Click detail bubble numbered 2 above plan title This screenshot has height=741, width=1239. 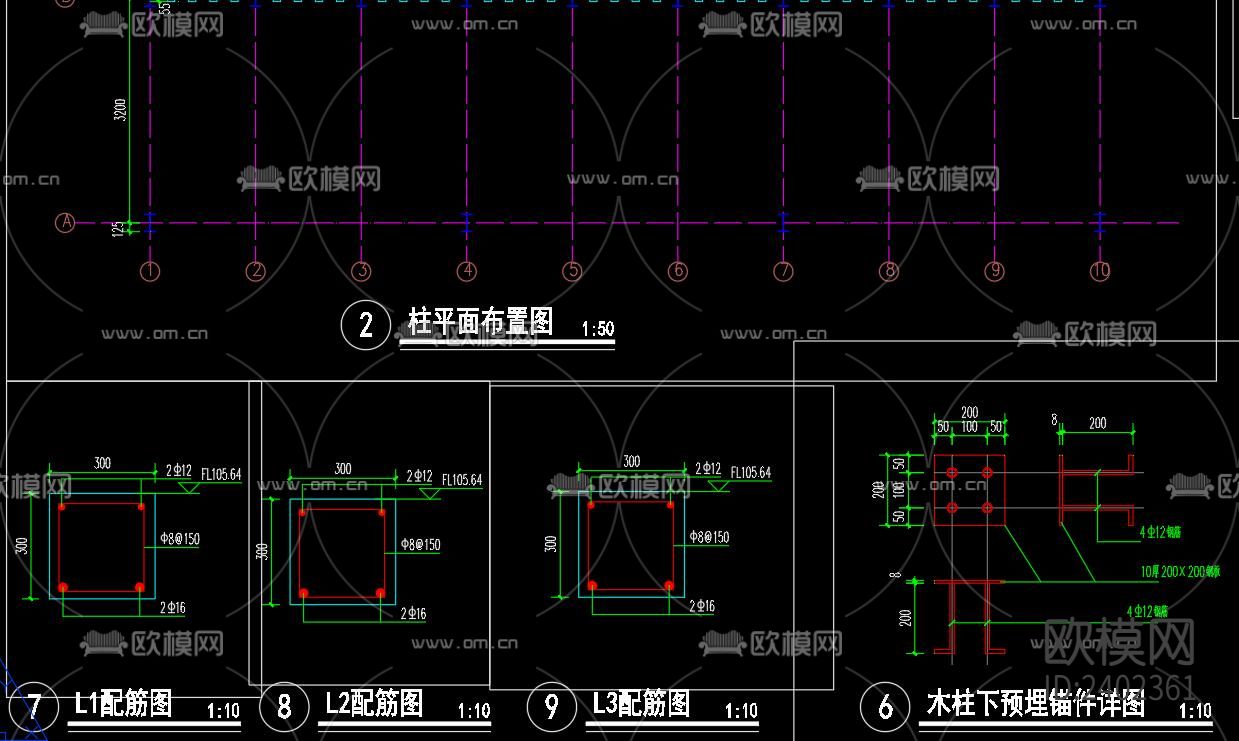click(x=366, y=325)
